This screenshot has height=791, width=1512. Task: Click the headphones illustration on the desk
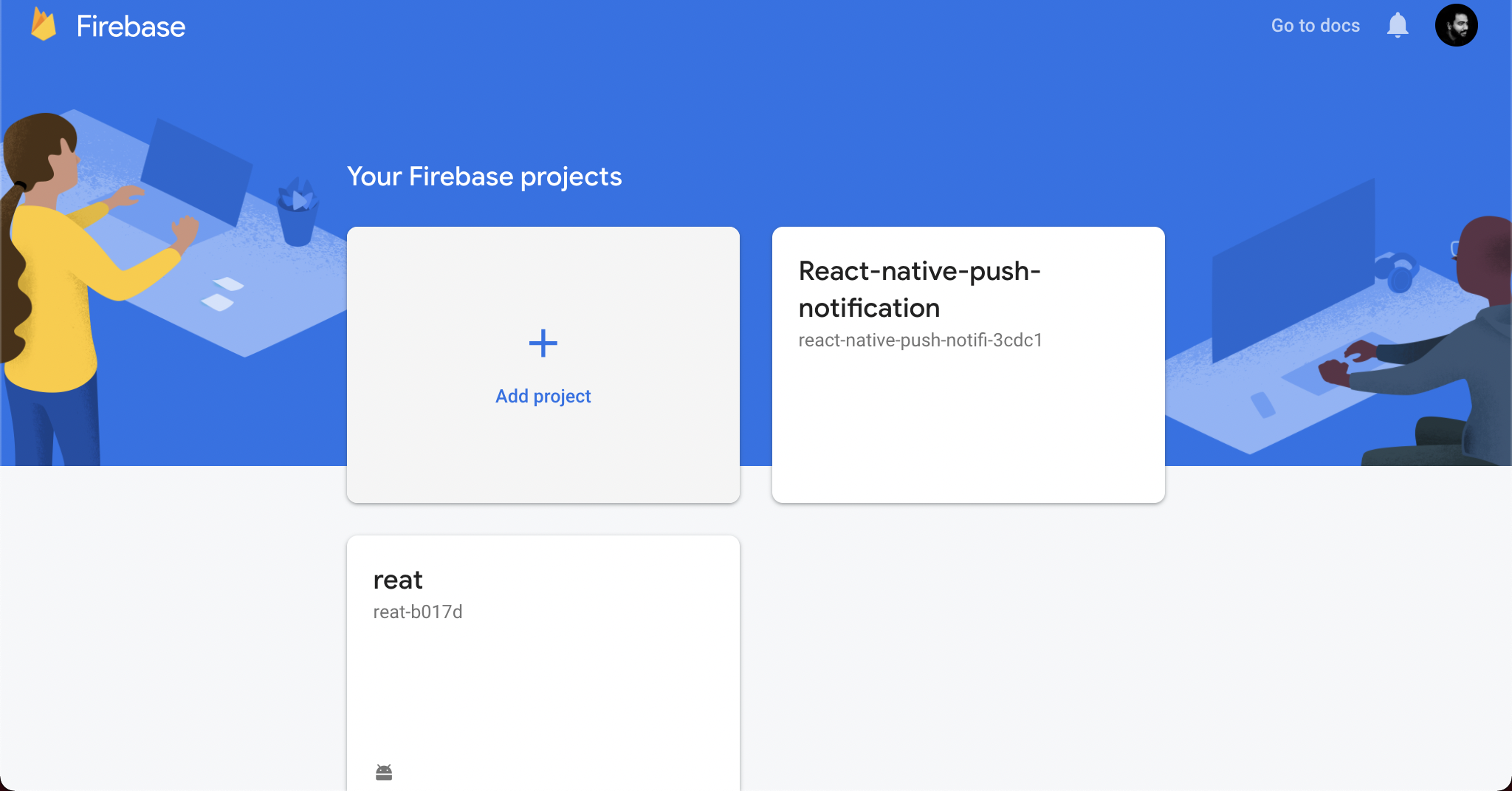1397,271
